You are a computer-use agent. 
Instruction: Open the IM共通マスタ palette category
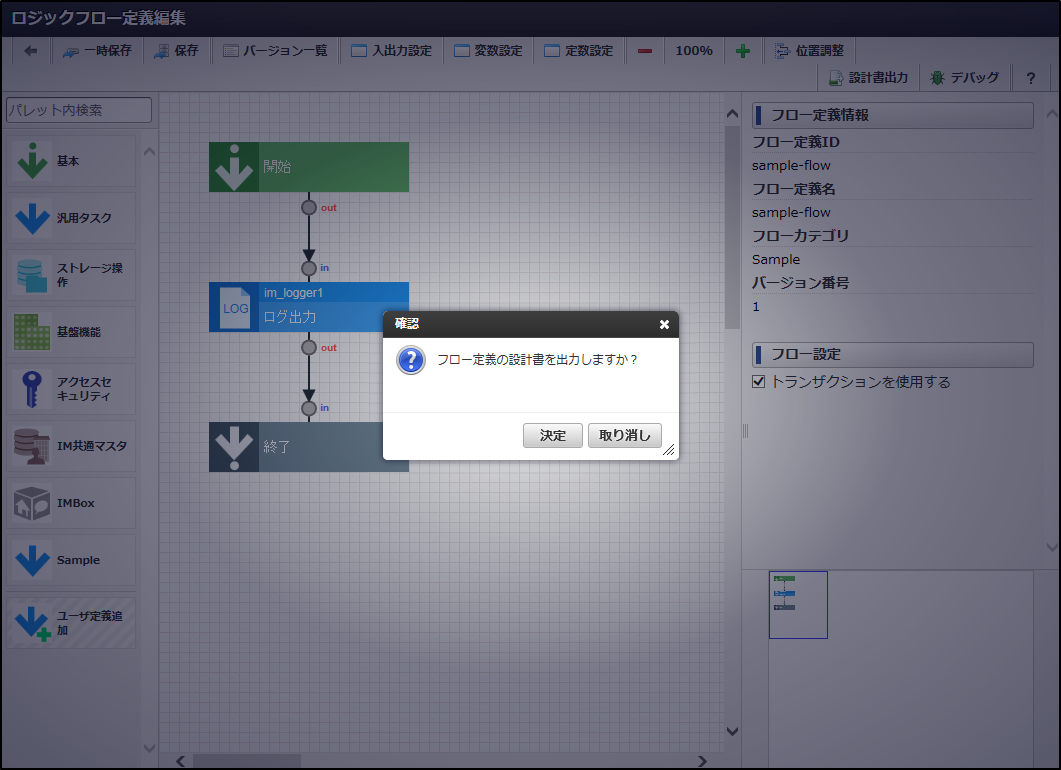pyautogui.click(x=33, y=444)
